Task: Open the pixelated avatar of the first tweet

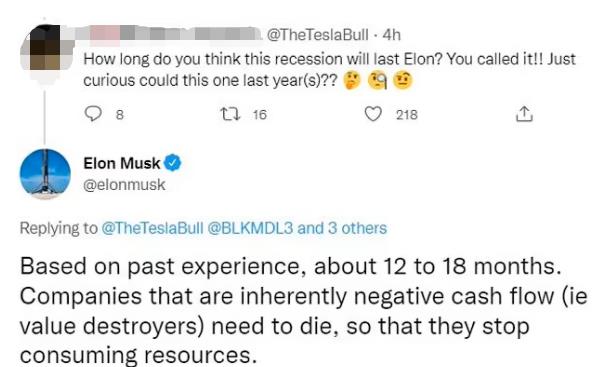Action: pos(47,48)
